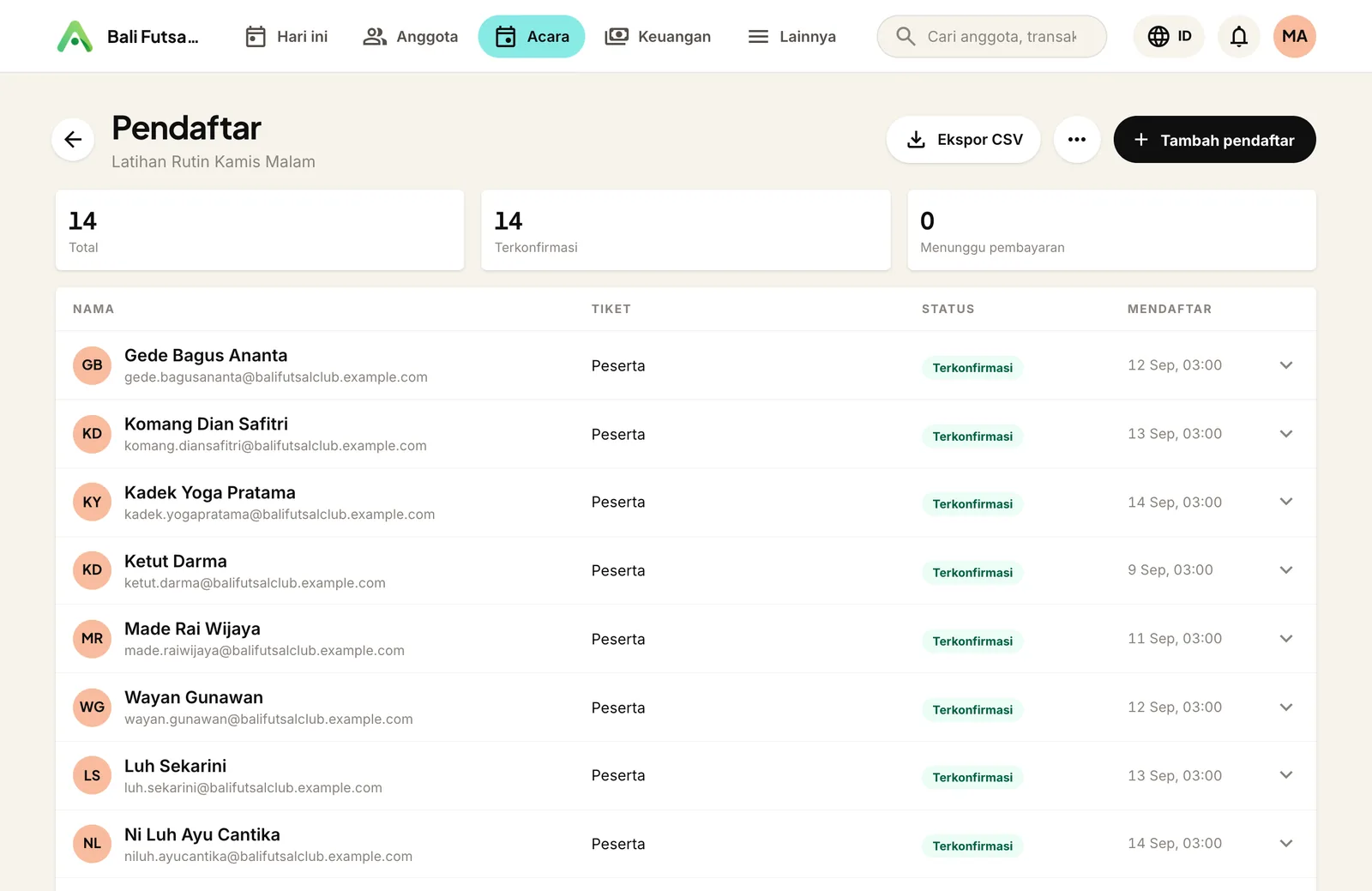Expand the Gede Bagus Ananta row
Image resolution: width=1372 pixels, height=891 pixels.
tap(1286, 365)
